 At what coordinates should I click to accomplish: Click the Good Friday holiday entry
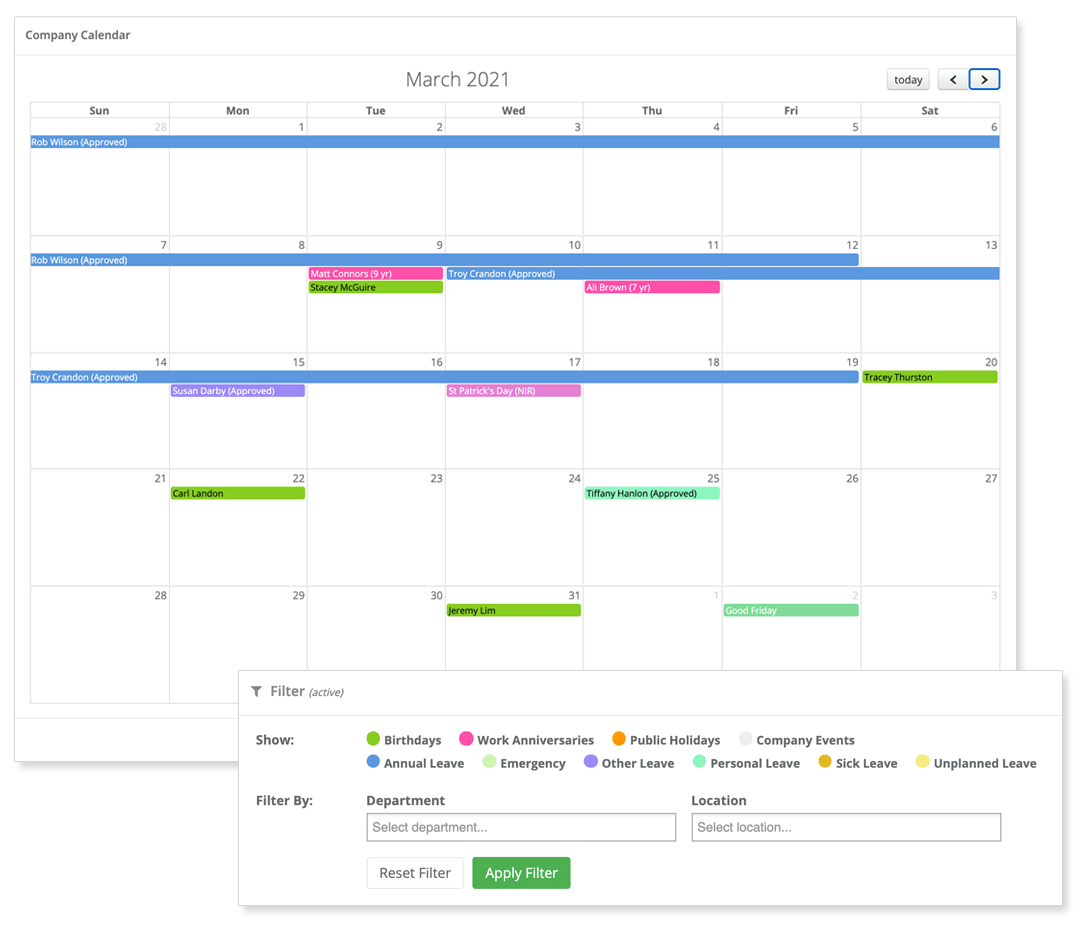790,610
